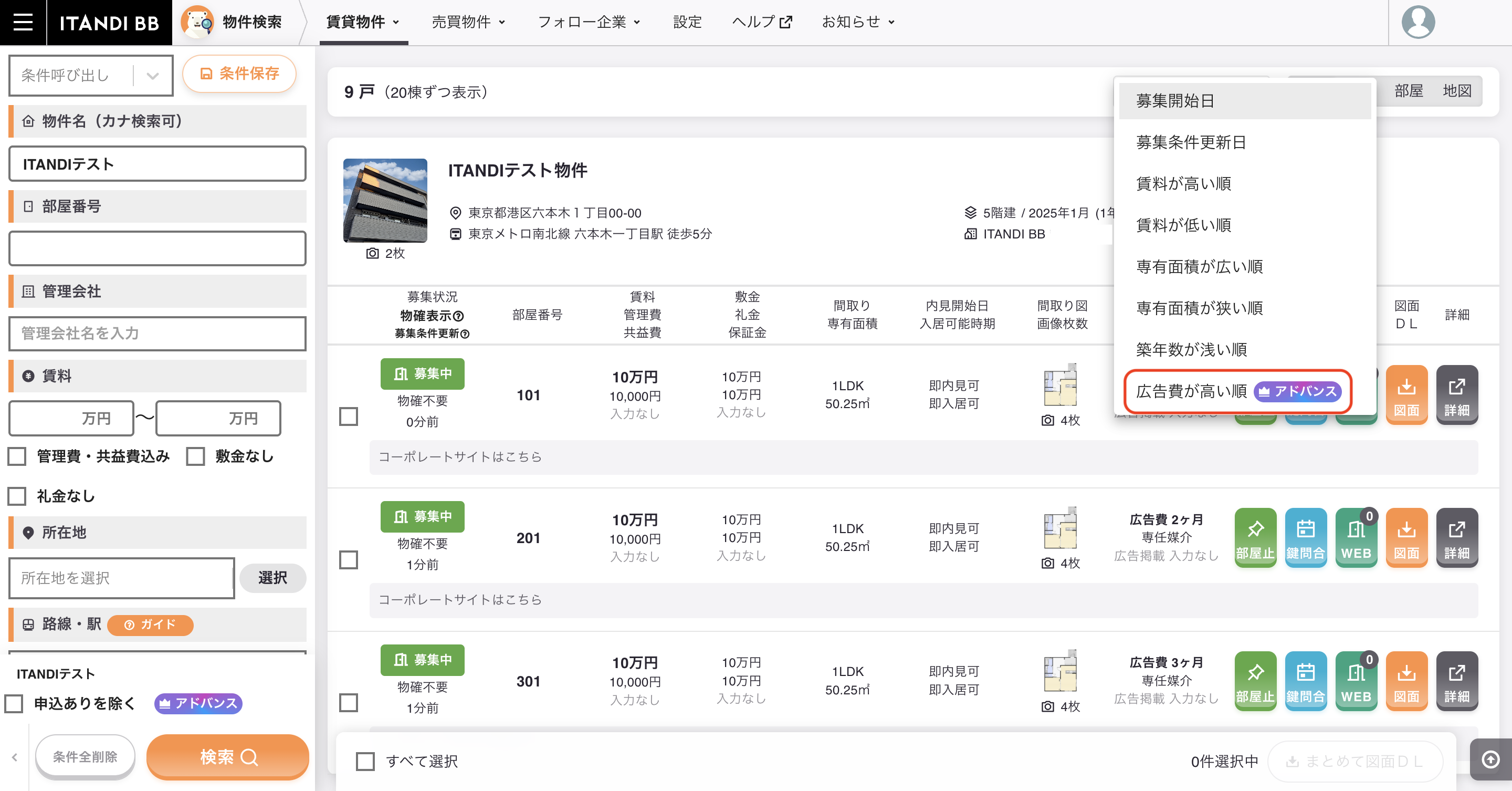Select the room 101 row checkbox
The width and height of the screenshot is (1512, 791).
349,417
